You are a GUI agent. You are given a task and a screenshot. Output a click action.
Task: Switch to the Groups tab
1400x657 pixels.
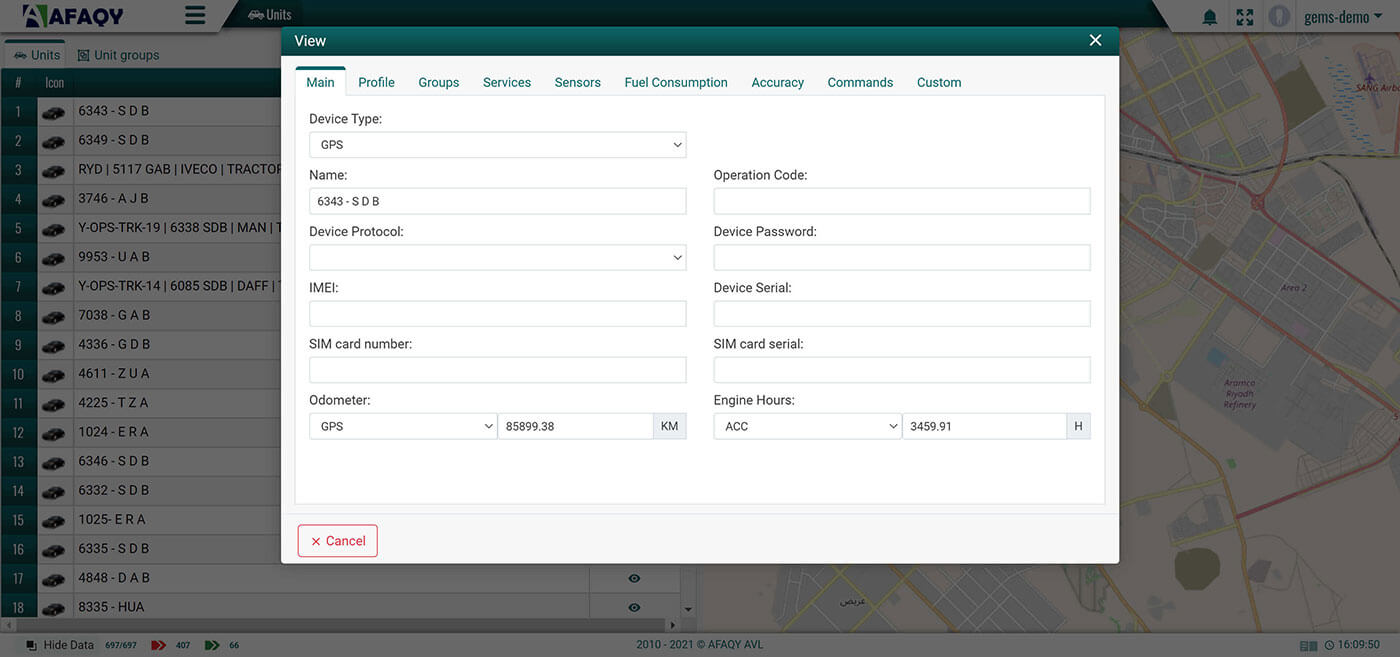pyautogui.click(x=439, y=82)
